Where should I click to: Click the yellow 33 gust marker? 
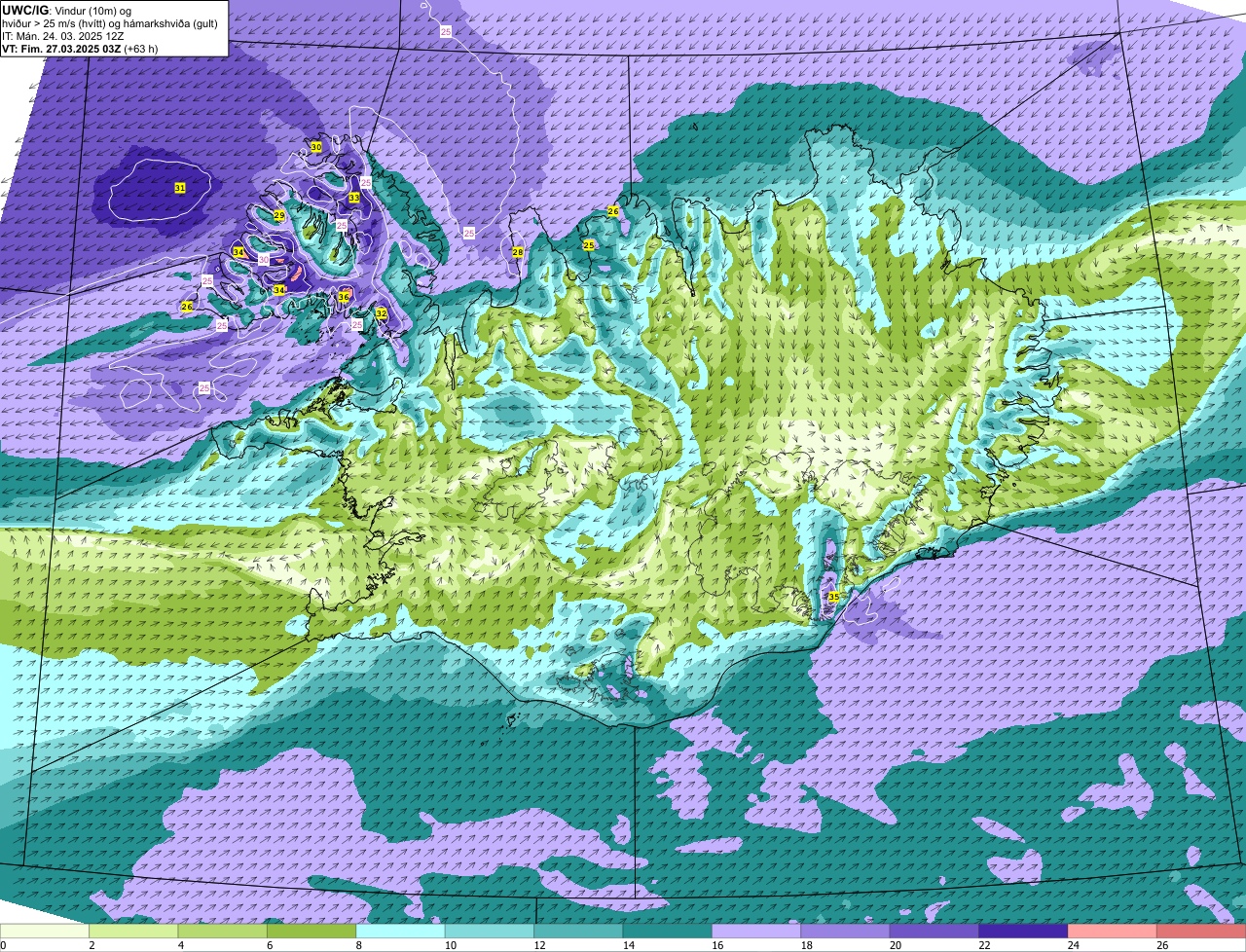point(354,198)
